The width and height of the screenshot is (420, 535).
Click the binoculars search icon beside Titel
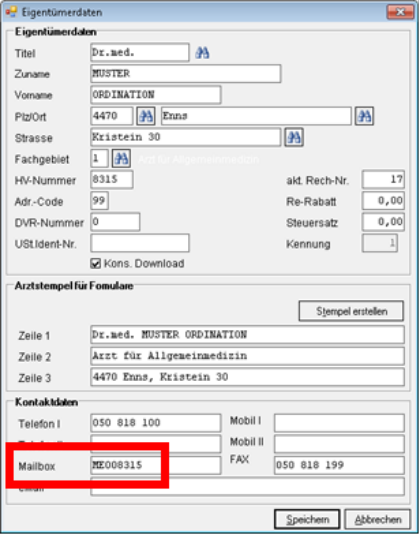(x=202, y=53)
